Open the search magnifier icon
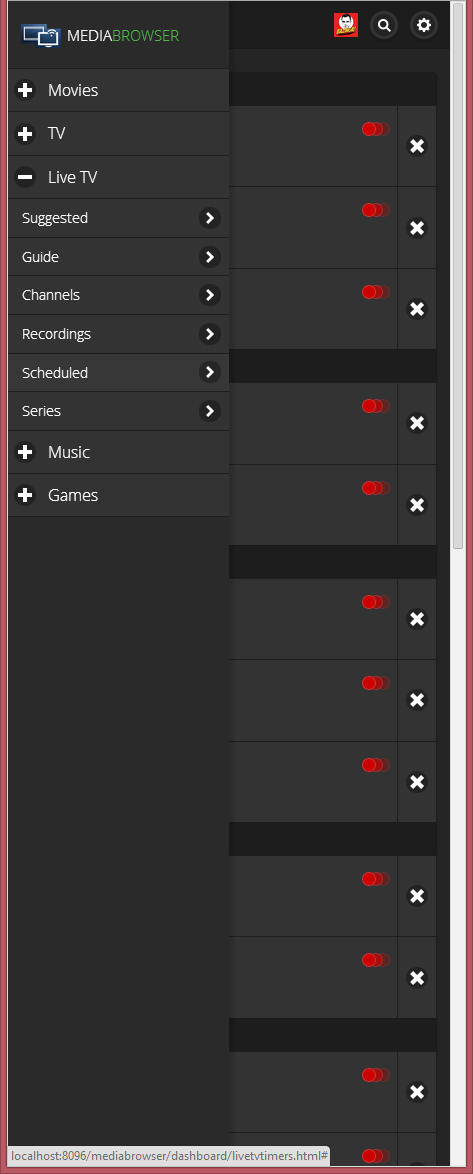 [384, 25]
